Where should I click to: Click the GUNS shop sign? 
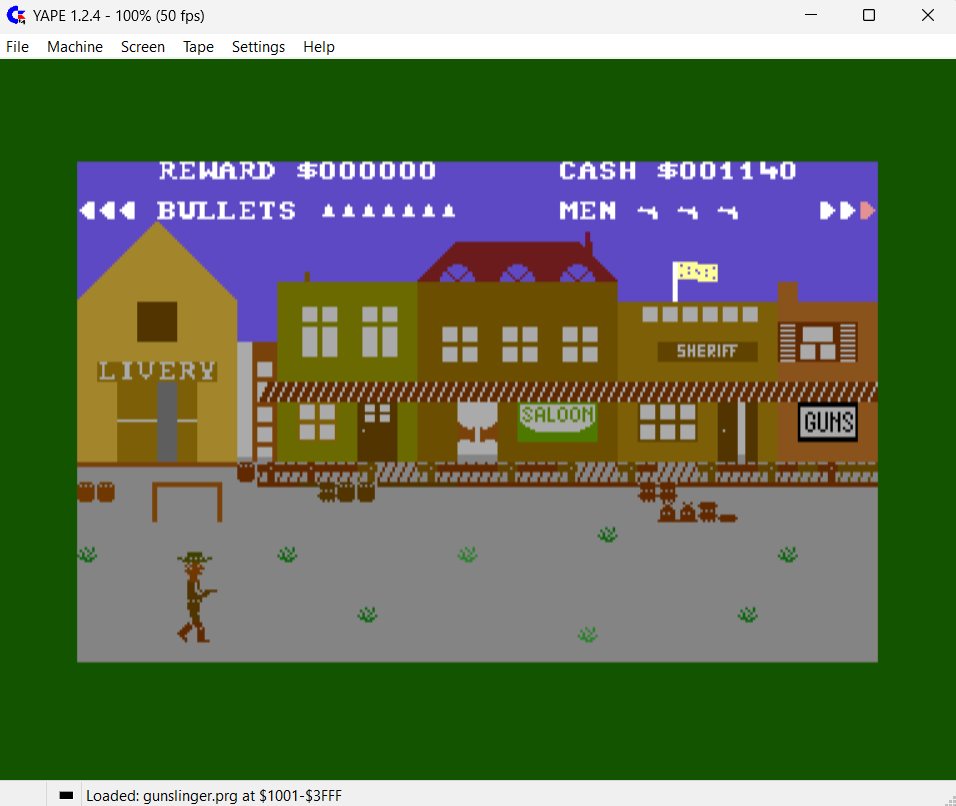click(x=827, y=422)
